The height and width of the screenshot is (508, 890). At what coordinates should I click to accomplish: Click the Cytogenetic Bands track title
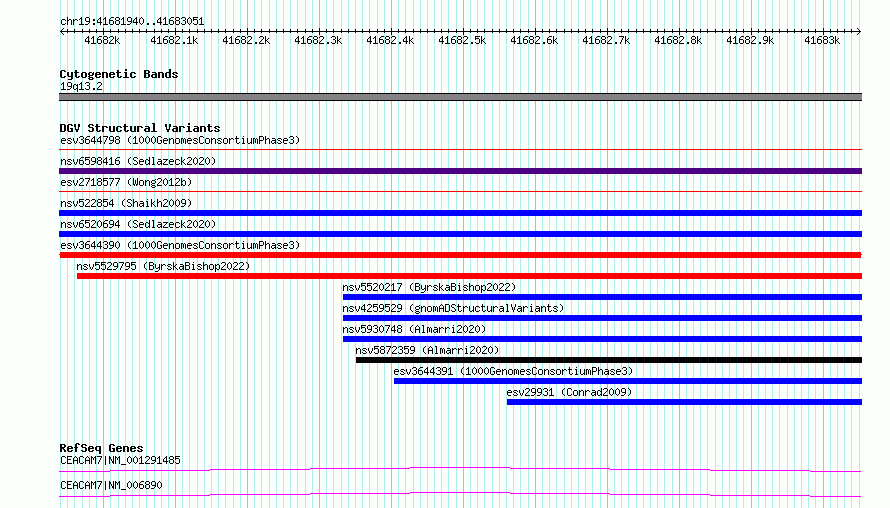coord(119,74)
